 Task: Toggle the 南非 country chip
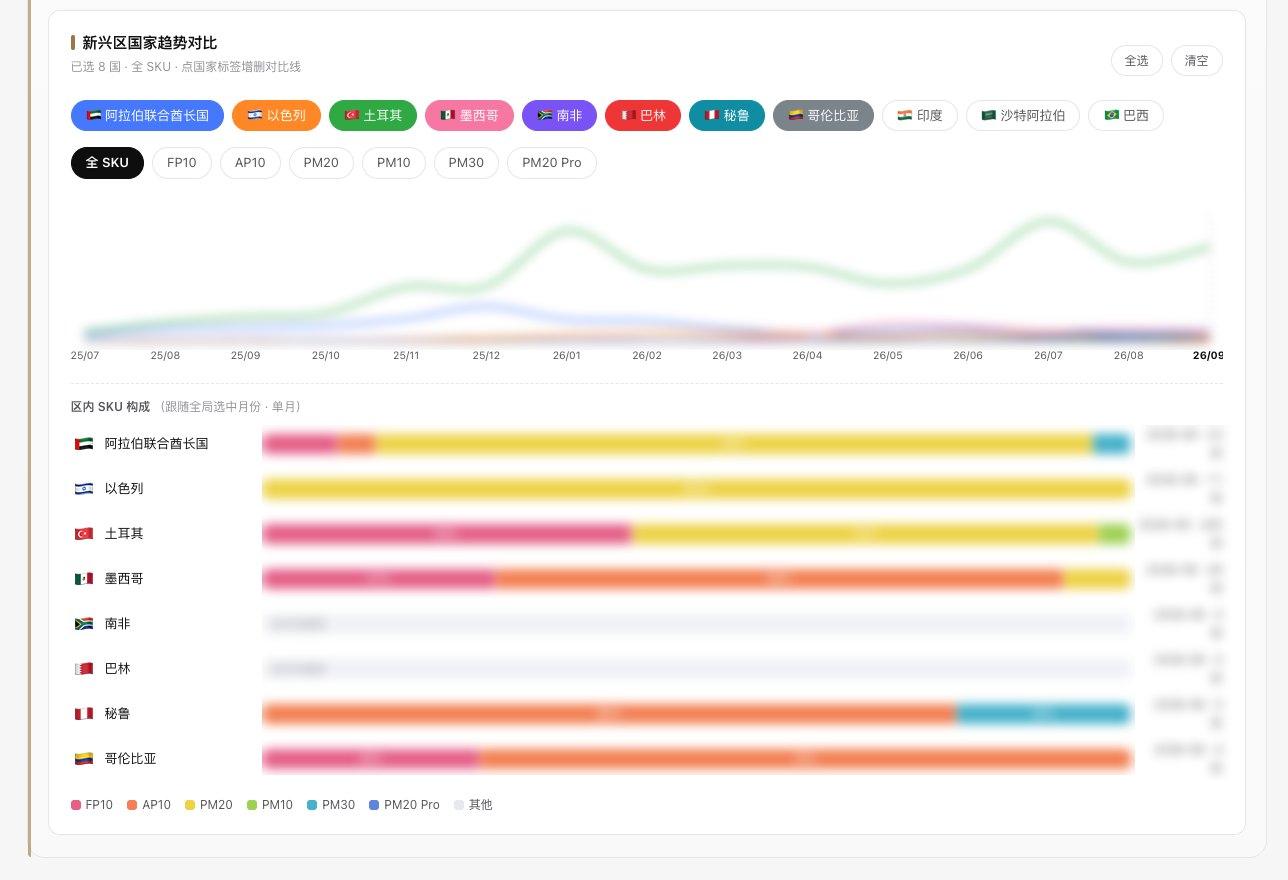(559, 115)
